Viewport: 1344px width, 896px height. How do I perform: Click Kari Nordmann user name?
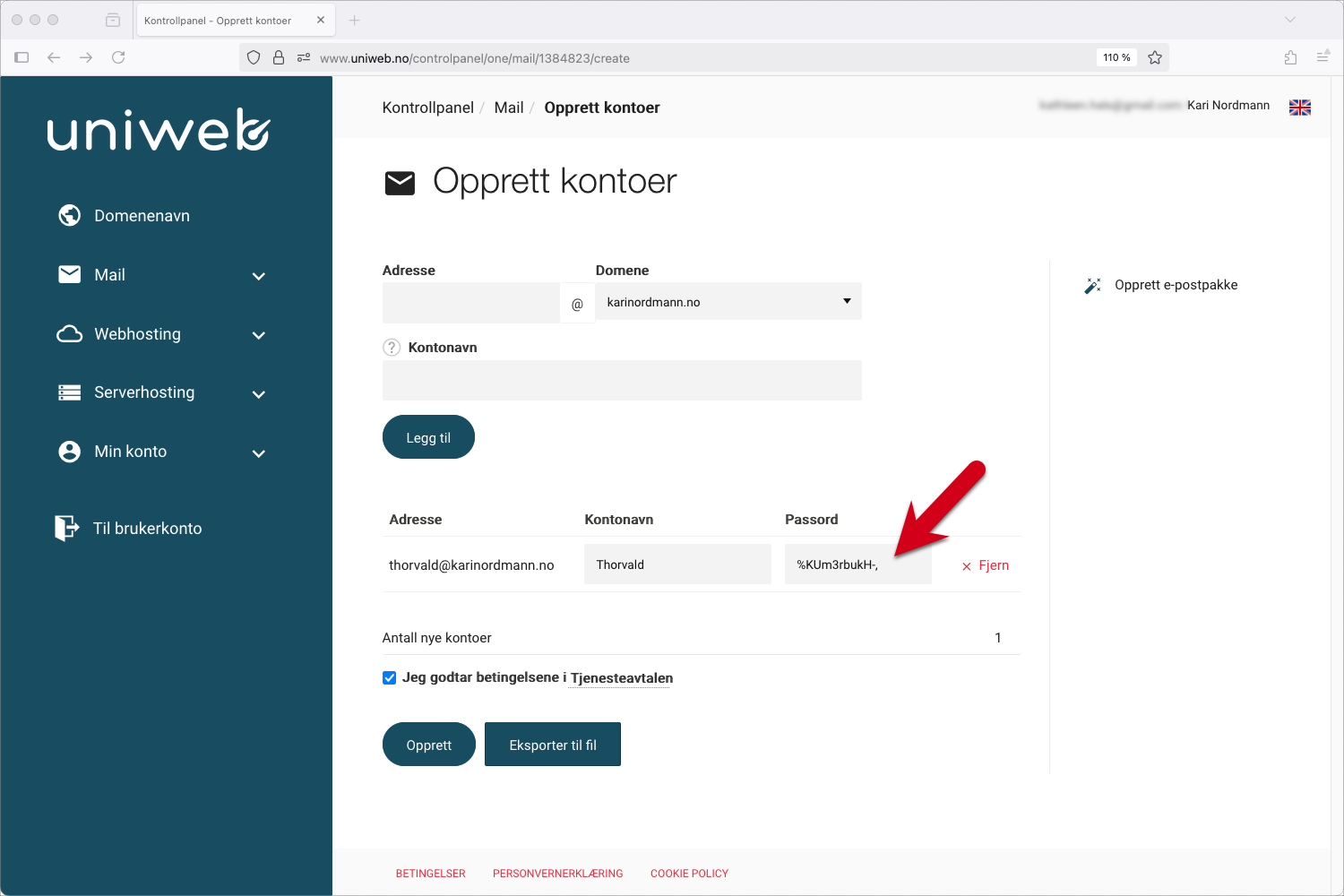tap(1228, 106)
